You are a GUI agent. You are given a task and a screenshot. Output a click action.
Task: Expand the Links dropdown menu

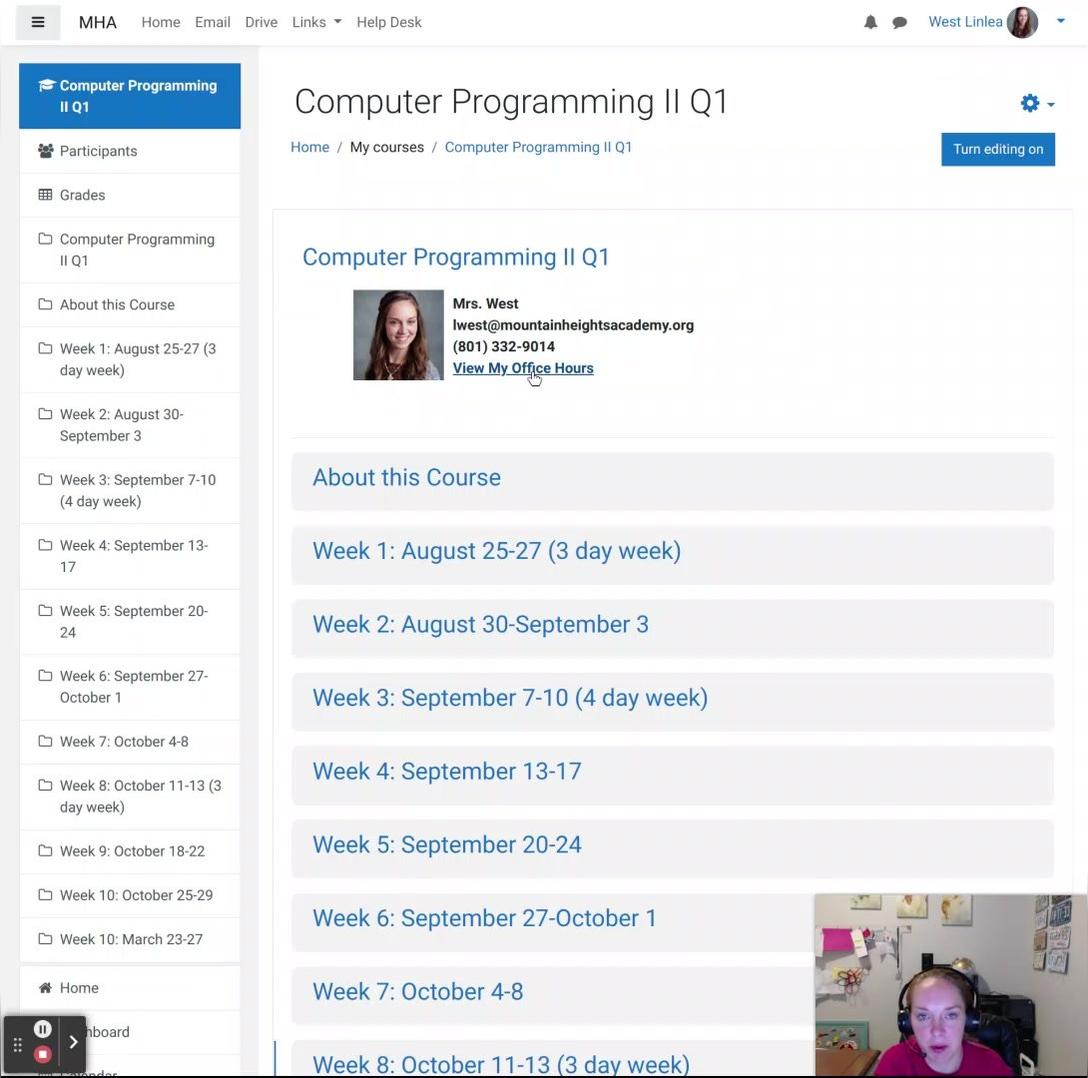coord(316,22)
